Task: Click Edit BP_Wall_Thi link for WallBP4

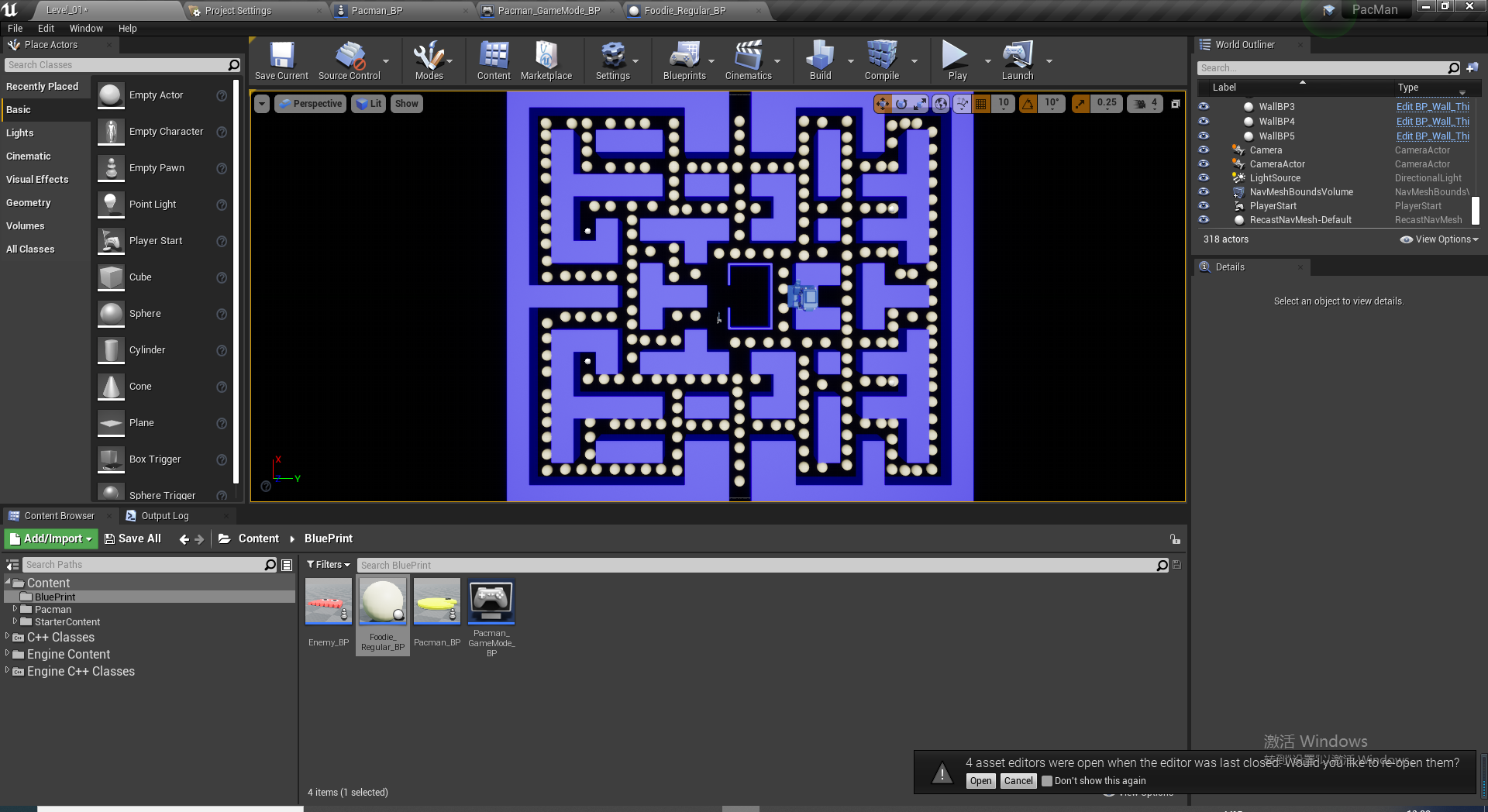Action: pos(1431,121)
